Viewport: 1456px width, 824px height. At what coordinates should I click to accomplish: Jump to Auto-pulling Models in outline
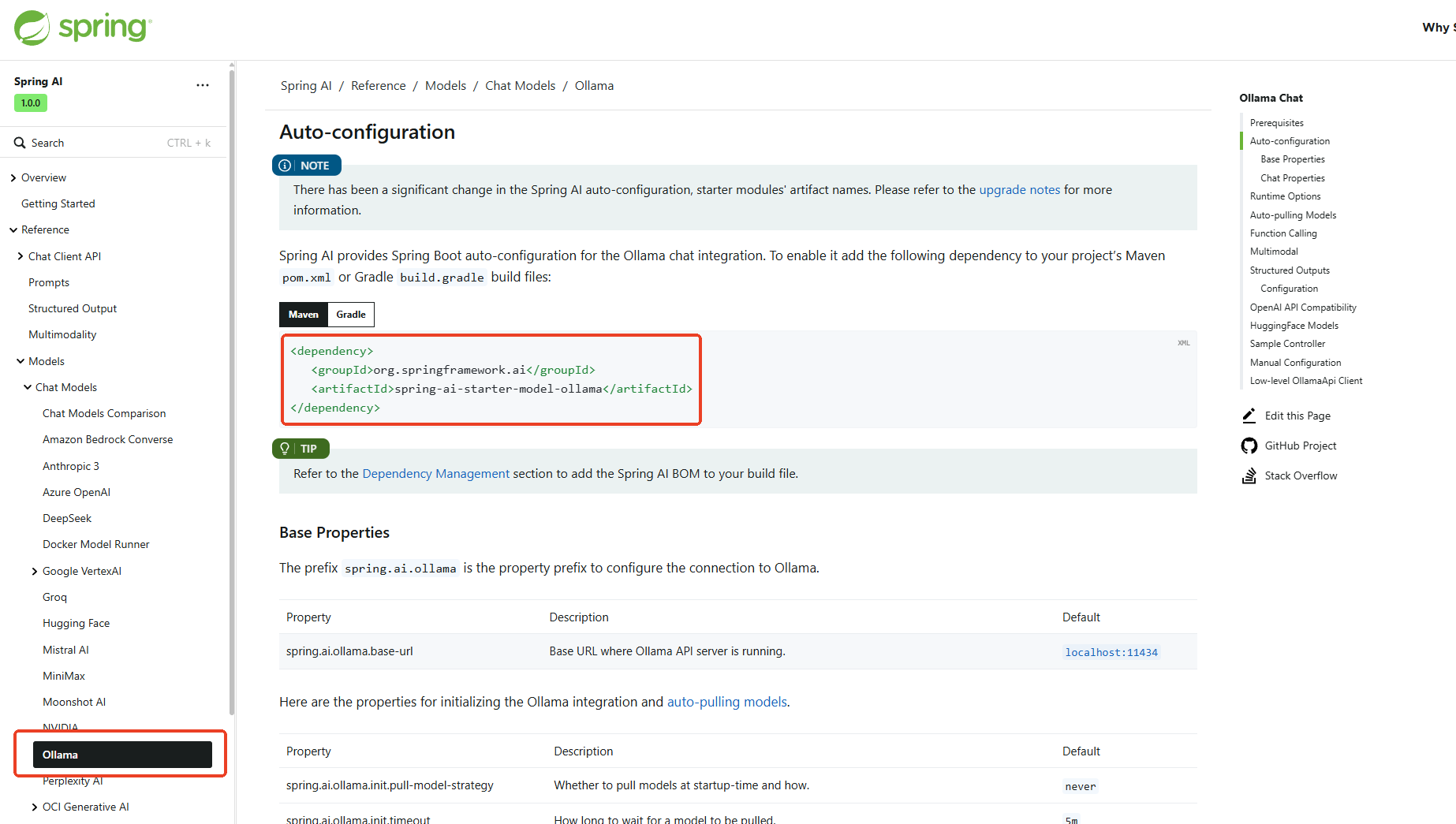[x=1294, y=215]
